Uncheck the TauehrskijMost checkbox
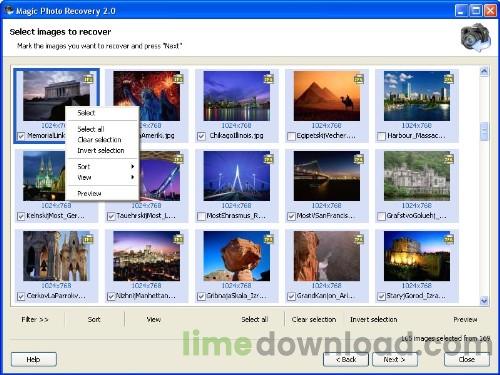 coord(111,216)
